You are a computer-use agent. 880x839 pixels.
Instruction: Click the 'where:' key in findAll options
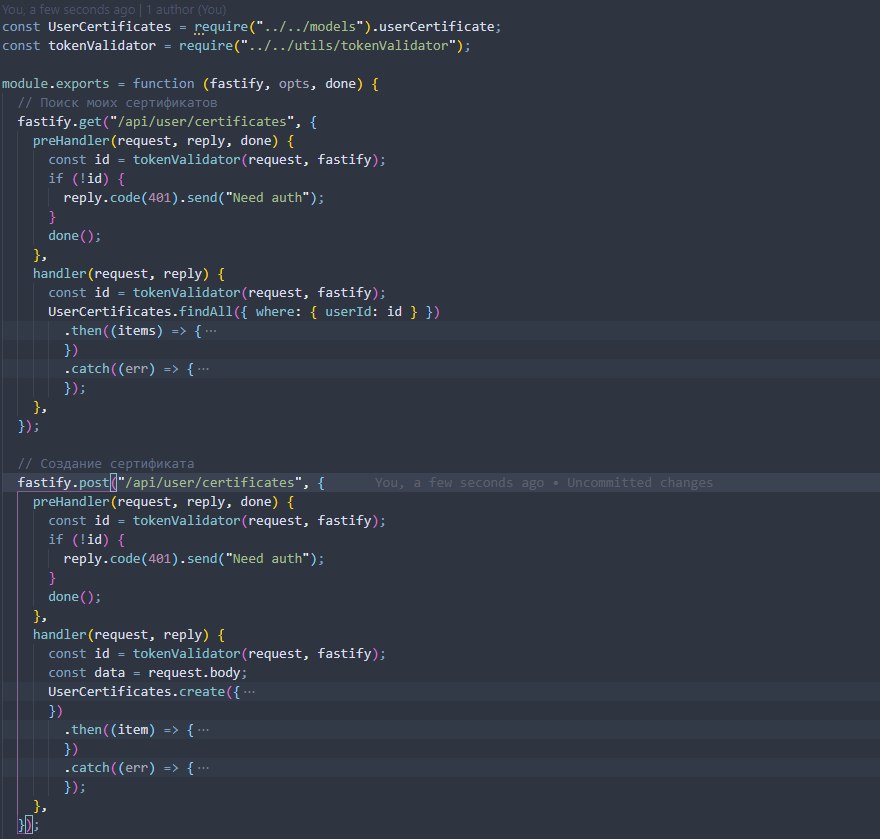278,312
